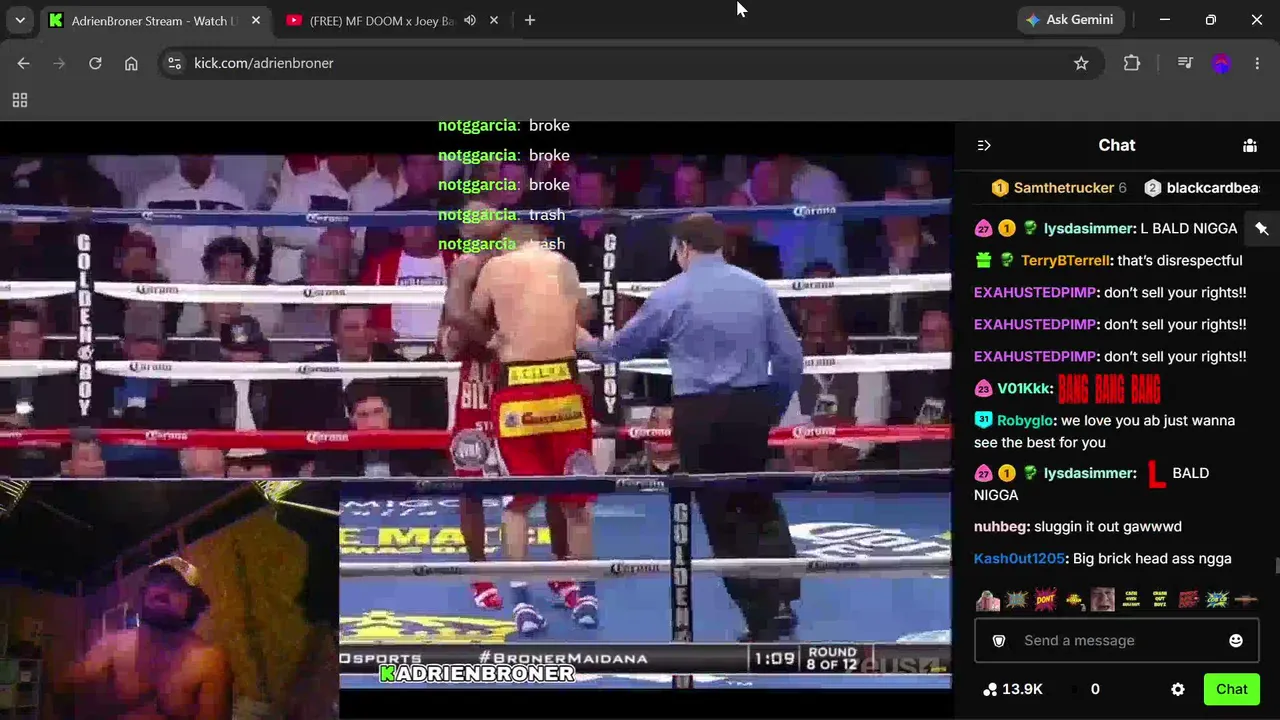This screenshot has width=1280, height=720.
Task: Expand the tab search dropdown arrow
Action: 20,20
